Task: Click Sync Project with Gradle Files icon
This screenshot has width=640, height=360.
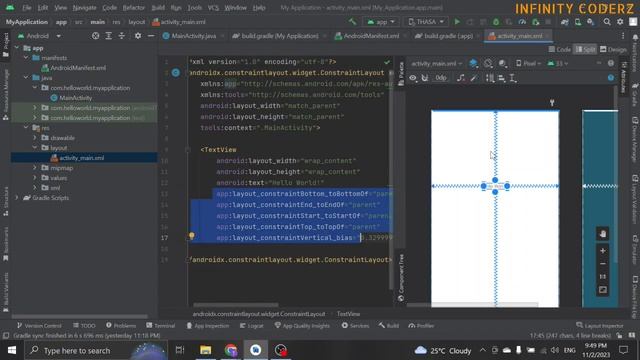Action: [x=564, y=22]
